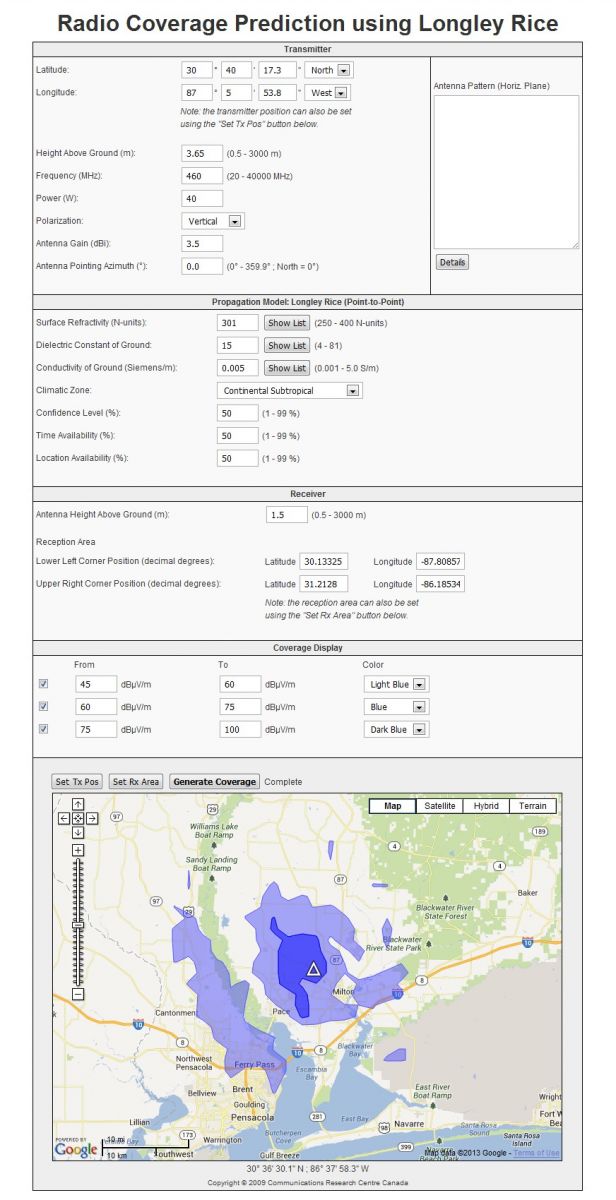
Task: Click the Set Tx Pos button
Action: point(77,782)
